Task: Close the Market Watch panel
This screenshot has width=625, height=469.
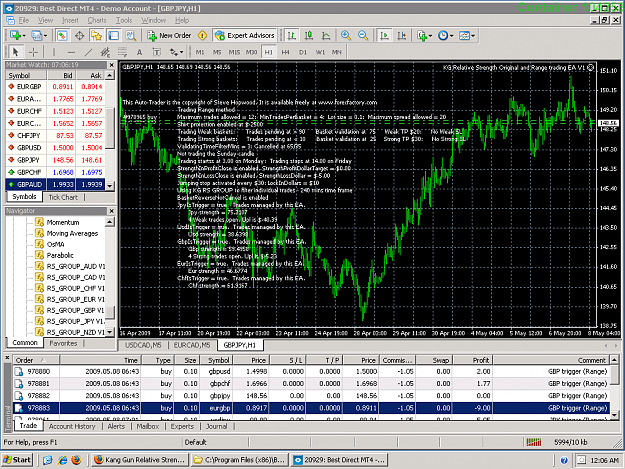Action: [x=112, y=65]
